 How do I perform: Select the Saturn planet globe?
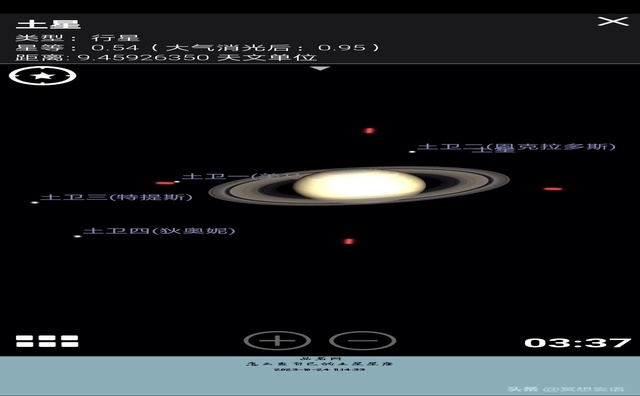[x=359, y=185]
